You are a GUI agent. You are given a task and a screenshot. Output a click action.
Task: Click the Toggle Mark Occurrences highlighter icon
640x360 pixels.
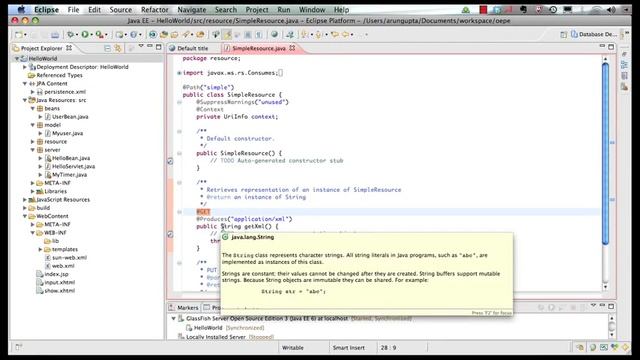[x=228, y=35]
